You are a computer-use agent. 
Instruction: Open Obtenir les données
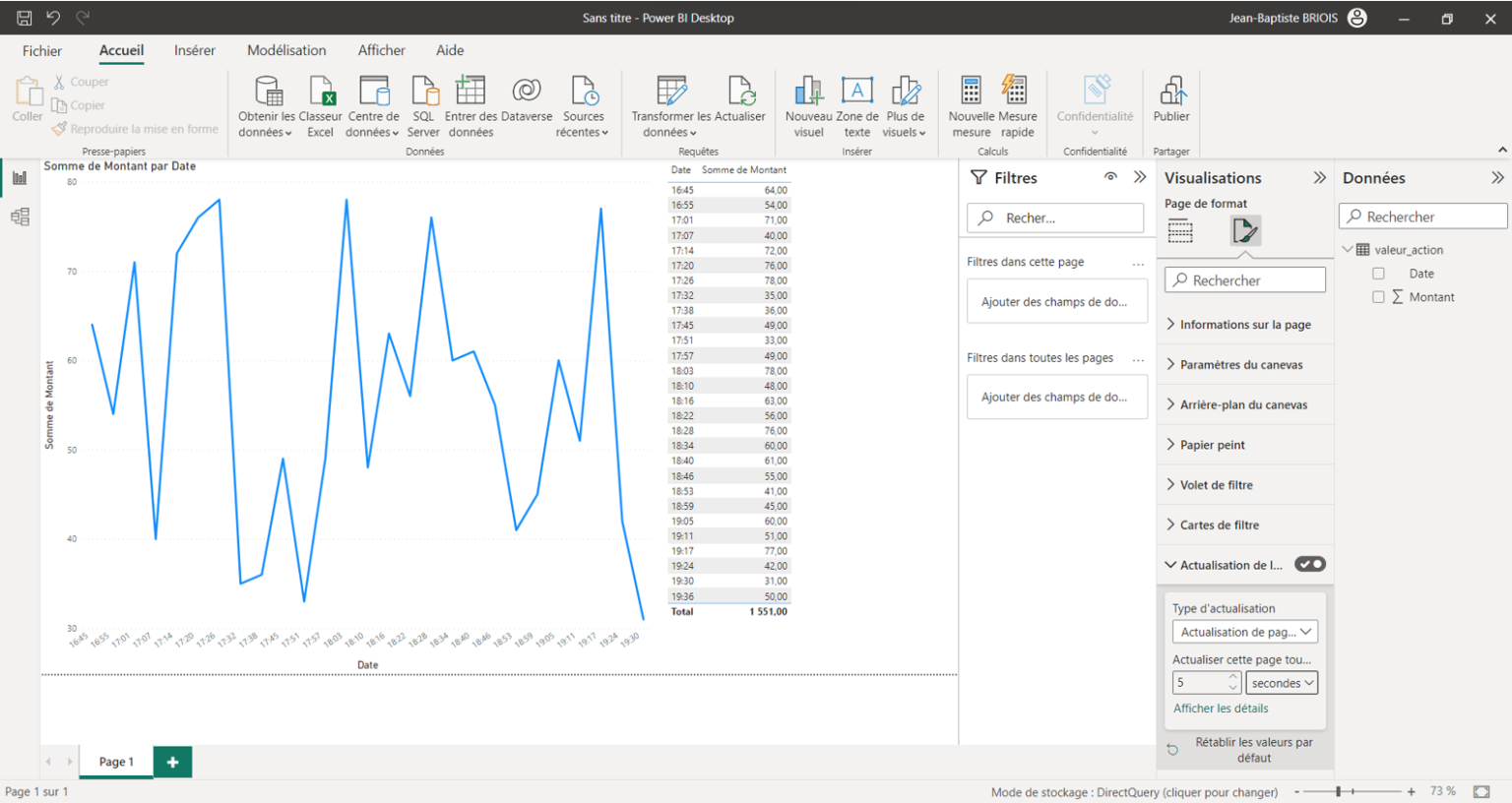[267, 106]
